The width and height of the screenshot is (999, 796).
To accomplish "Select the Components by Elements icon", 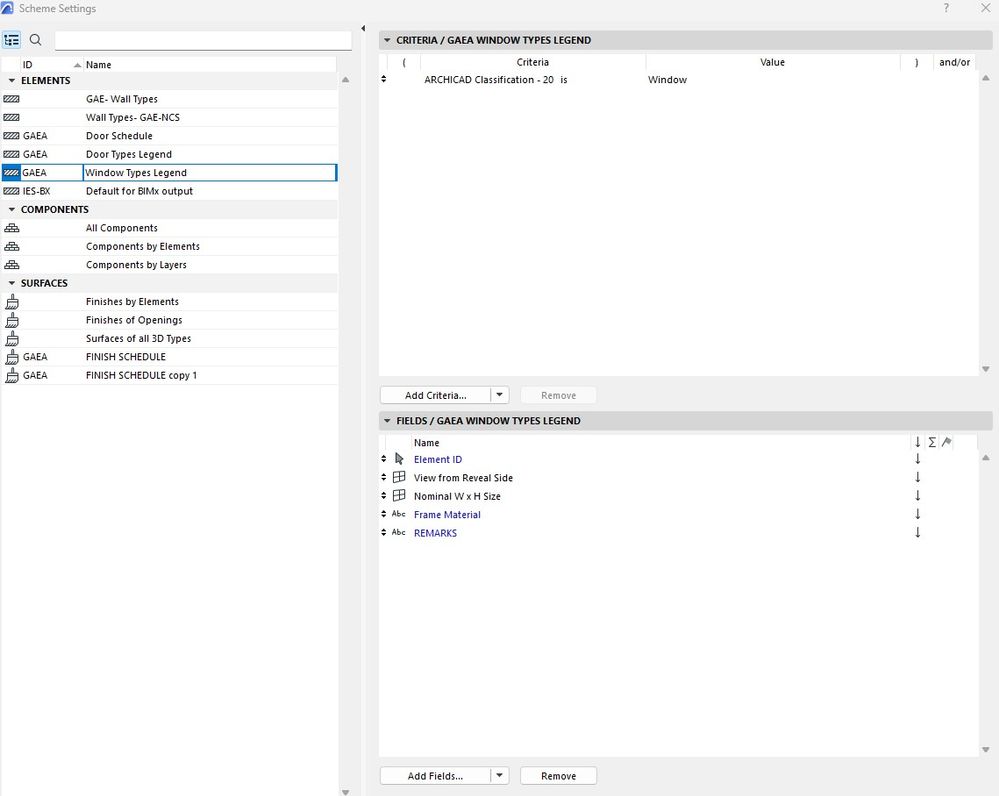I will click(x=11, y=247).
